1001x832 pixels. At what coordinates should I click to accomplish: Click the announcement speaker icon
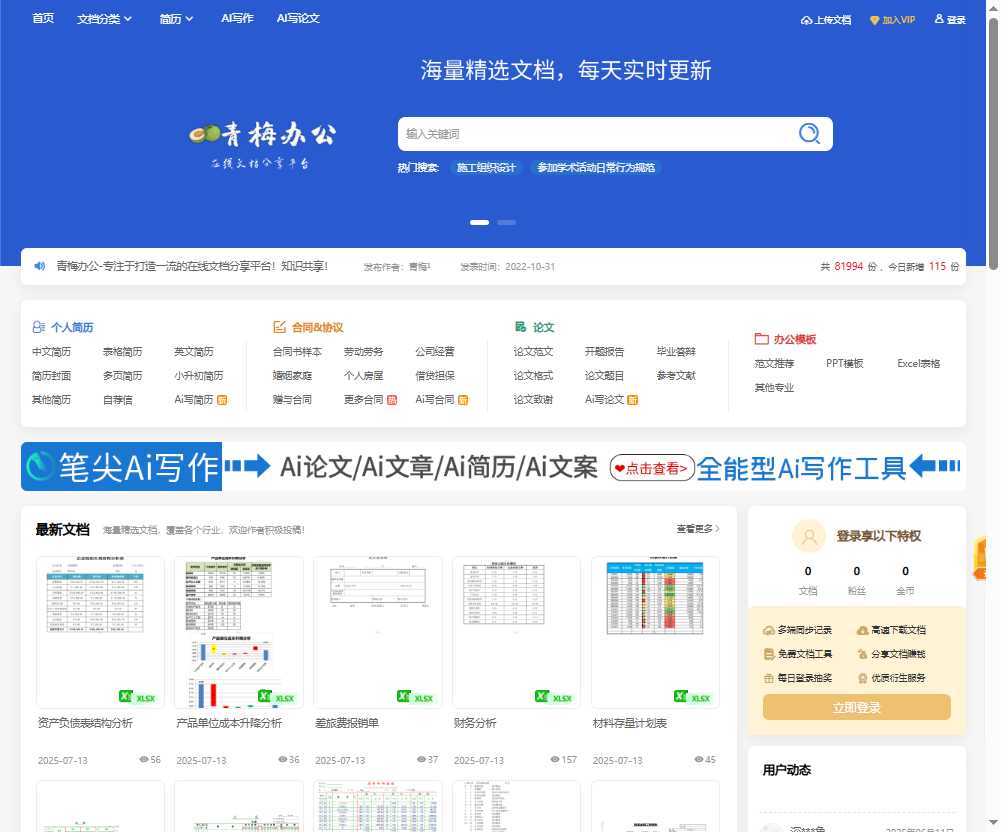tap(38, 265)
